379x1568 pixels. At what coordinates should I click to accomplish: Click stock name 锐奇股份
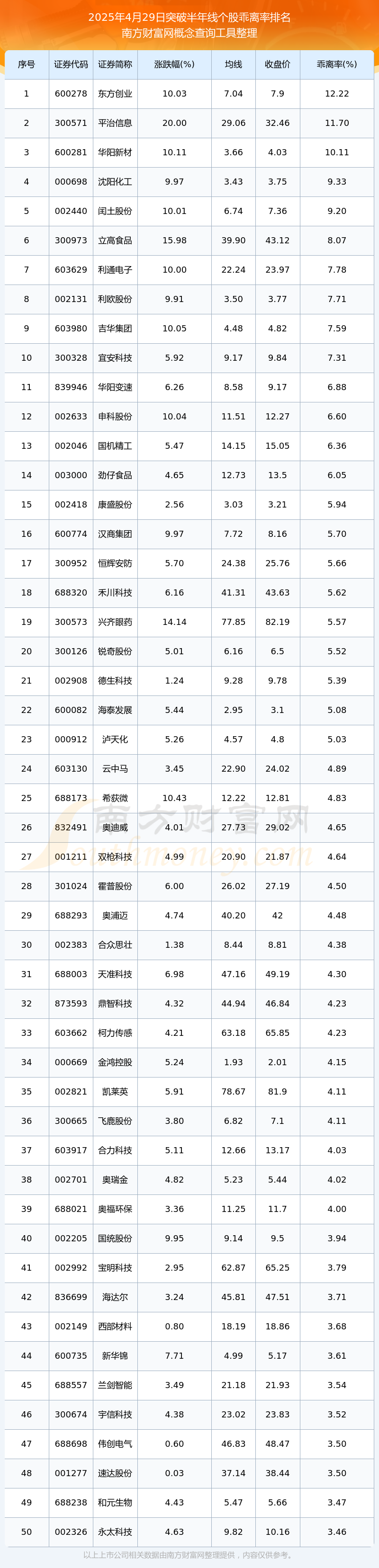pos(115,651)
